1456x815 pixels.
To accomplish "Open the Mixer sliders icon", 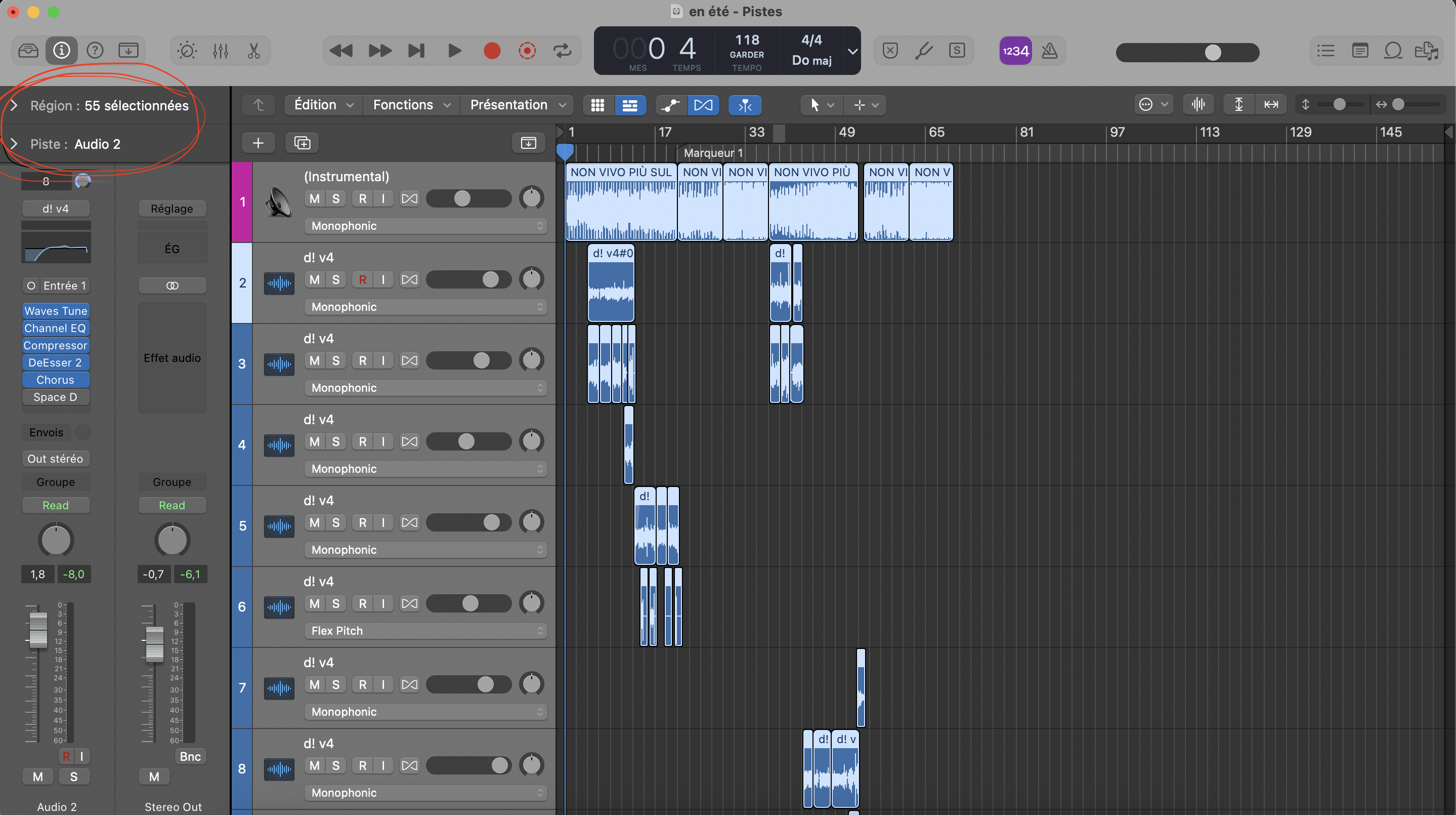I will [x=221, y=51].
